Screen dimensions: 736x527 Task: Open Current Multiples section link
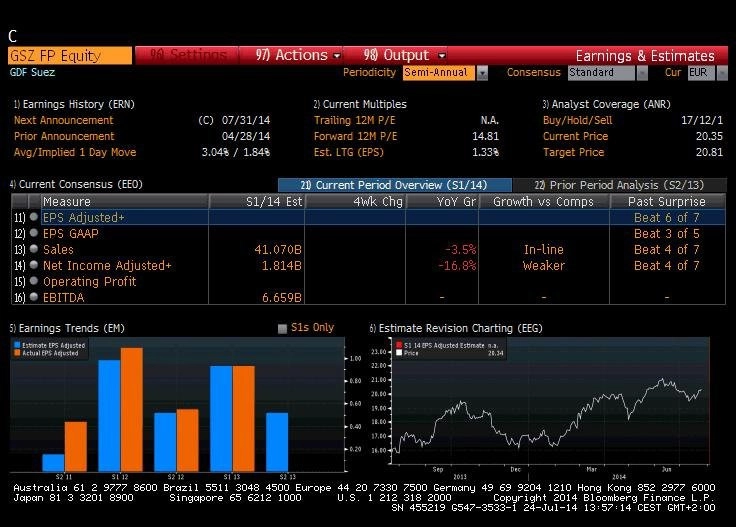pyautogui.click(x=360, y=104)
